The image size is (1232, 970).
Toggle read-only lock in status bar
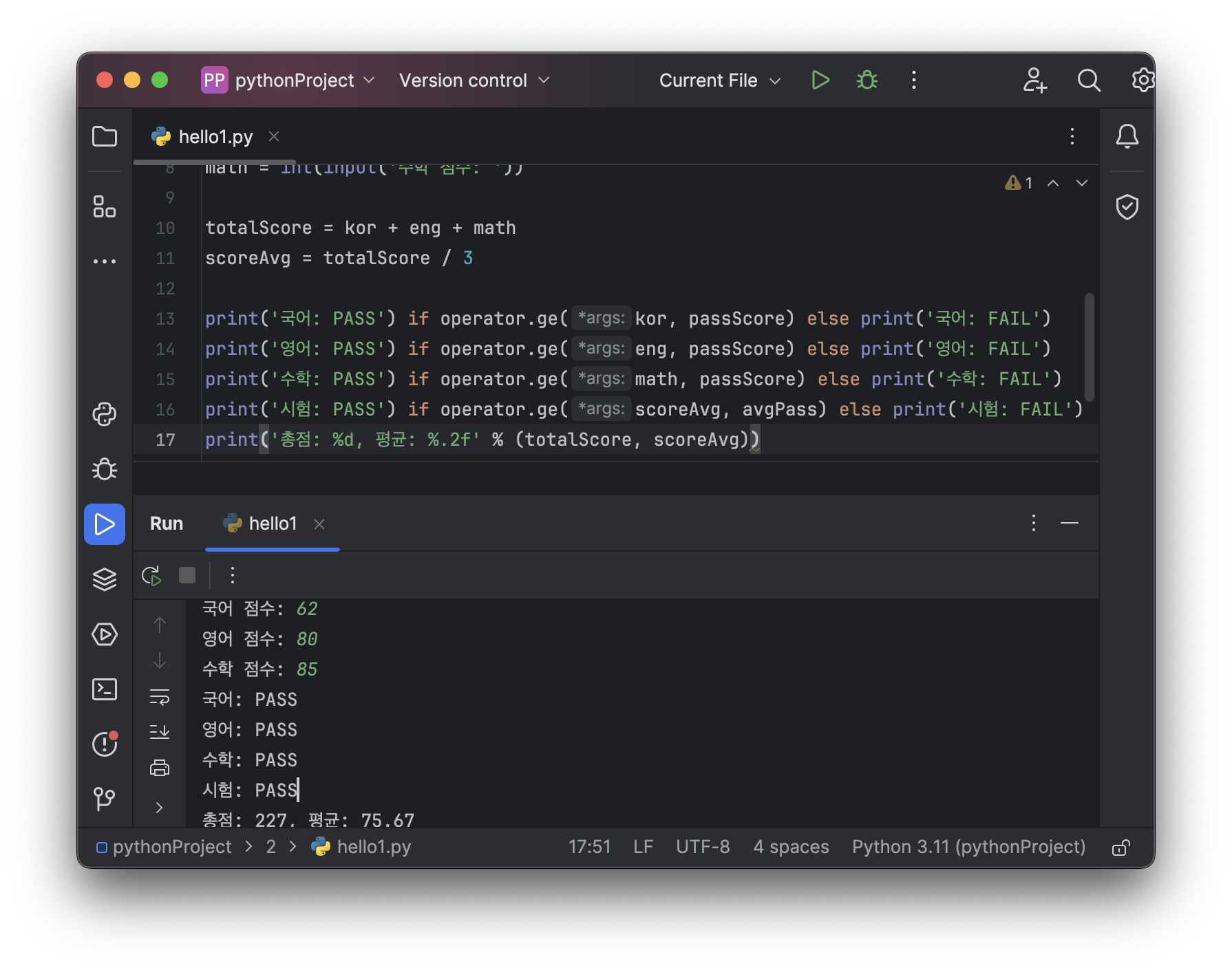click(x=1121, y=848)
